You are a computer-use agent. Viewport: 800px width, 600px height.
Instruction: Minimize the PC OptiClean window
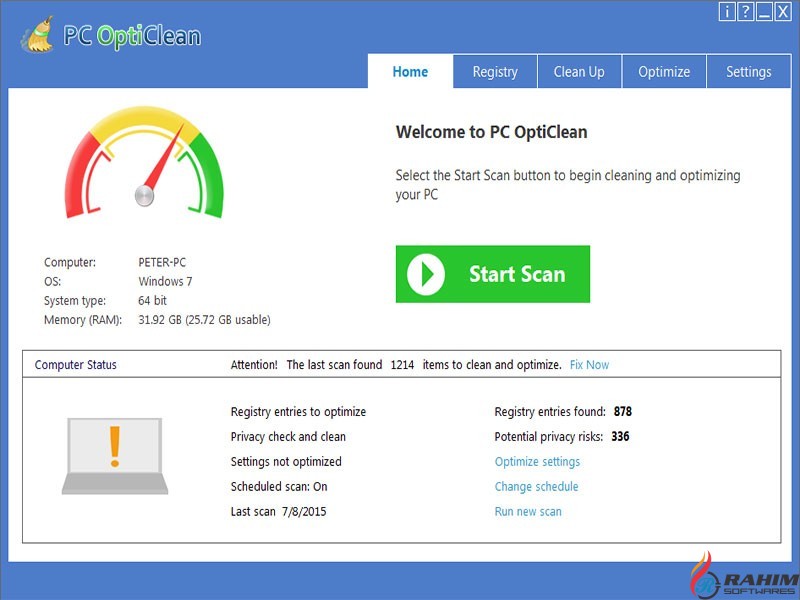(764, 12)
